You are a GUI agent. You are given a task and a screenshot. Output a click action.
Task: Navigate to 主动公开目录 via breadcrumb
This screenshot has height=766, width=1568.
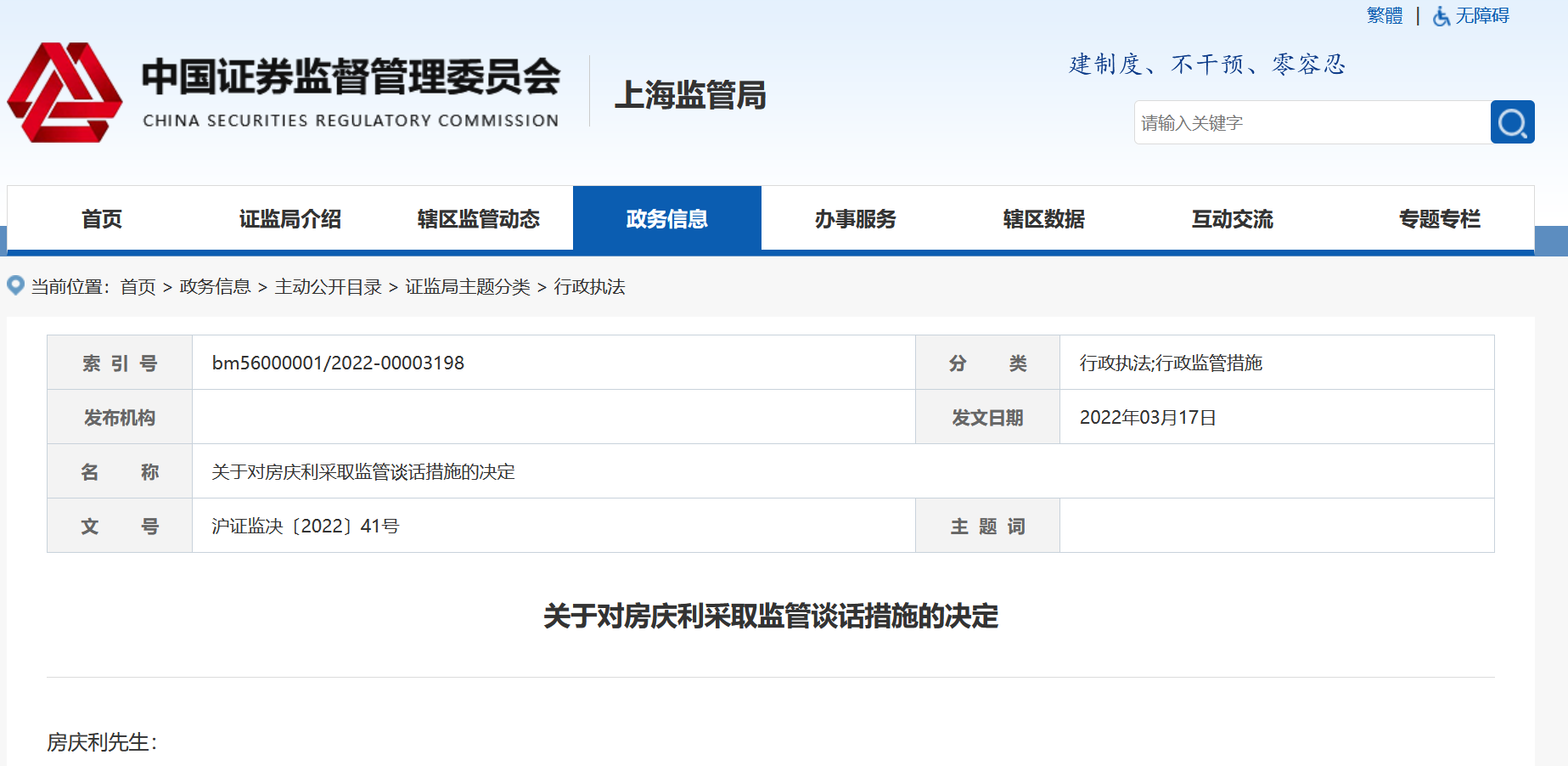coord(327,287)
